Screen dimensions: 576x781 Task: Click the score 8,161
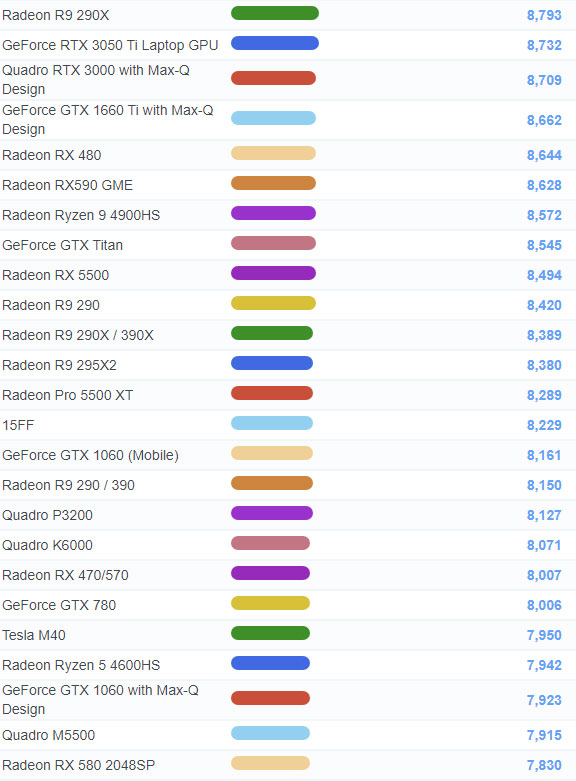[x=544, y=455]
